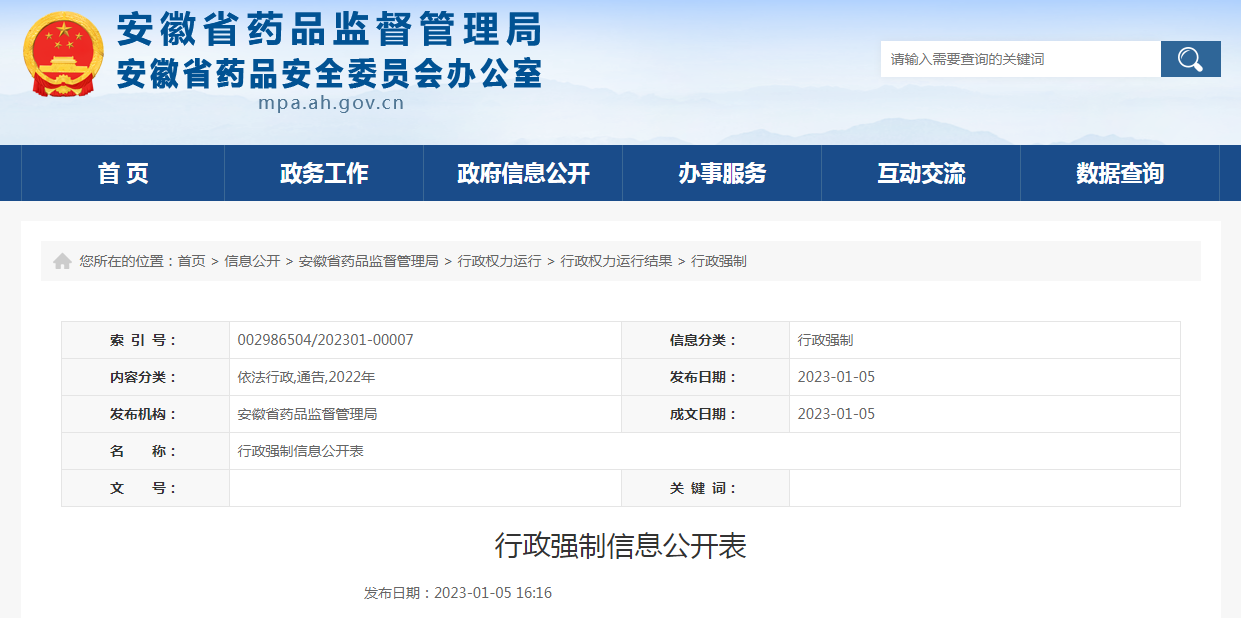The image size is (1241, 618).
Task: Click the 索引号 label cell
Action: (145, 340)
